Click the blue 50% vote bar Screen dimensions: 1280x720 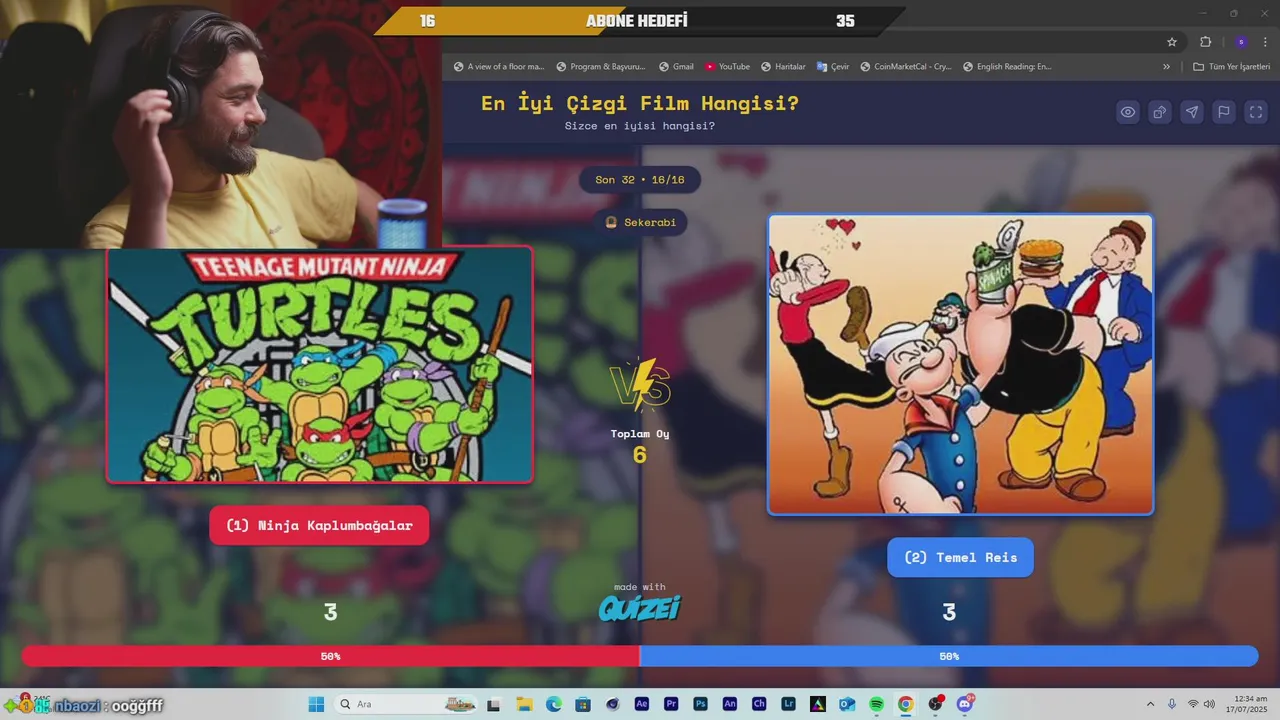[949, 656]
